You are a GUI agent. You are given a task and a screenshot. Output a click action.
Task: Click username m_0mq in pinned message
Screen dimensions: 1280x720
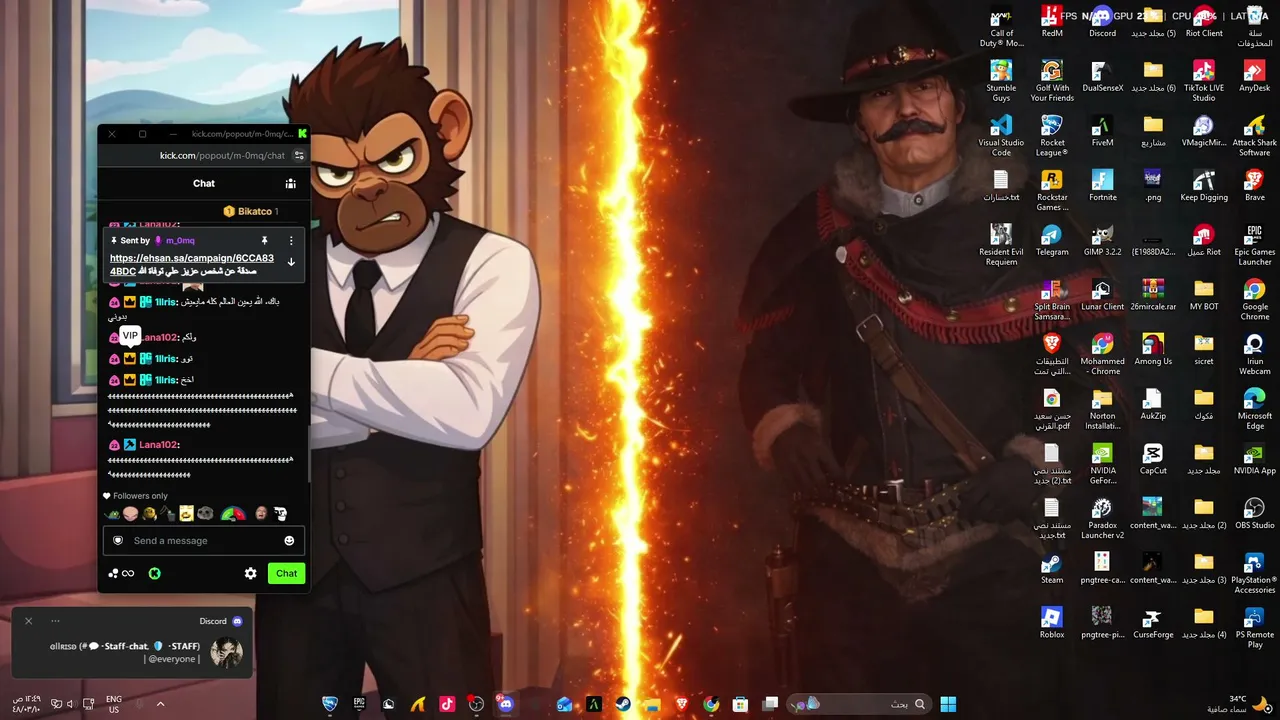click(180, 240)
